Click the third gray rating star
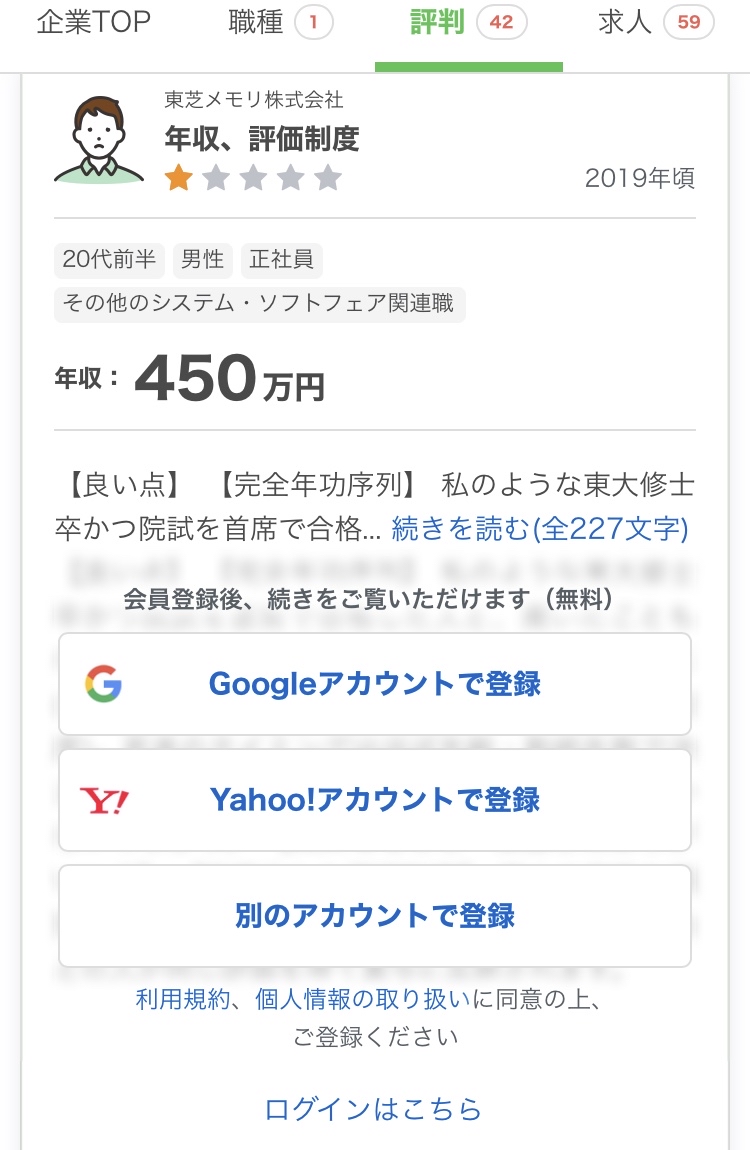Viewport: 750px width, 1150px height. [253, 179]
